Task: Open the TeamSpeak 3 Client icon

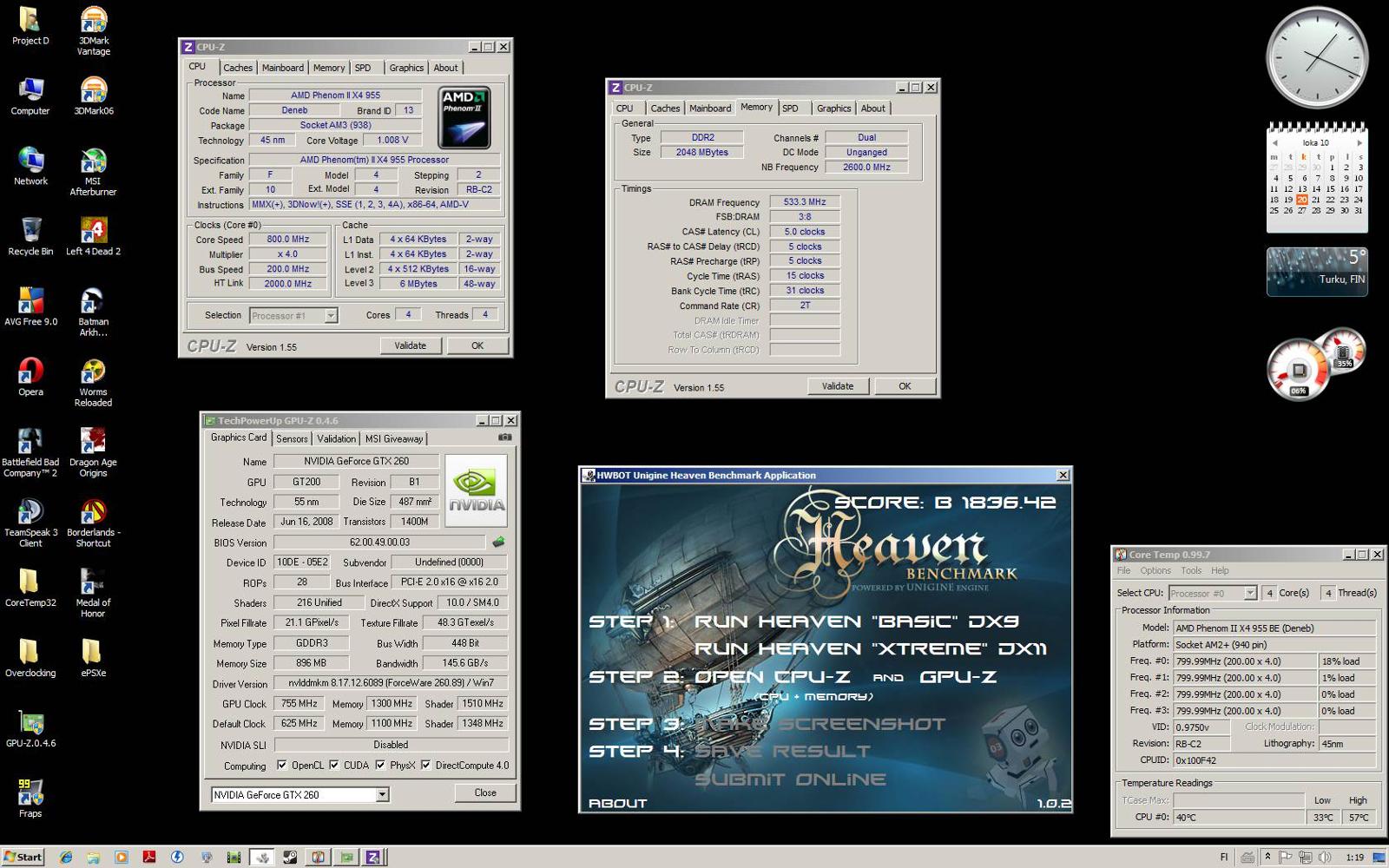Action: [30, 523]
